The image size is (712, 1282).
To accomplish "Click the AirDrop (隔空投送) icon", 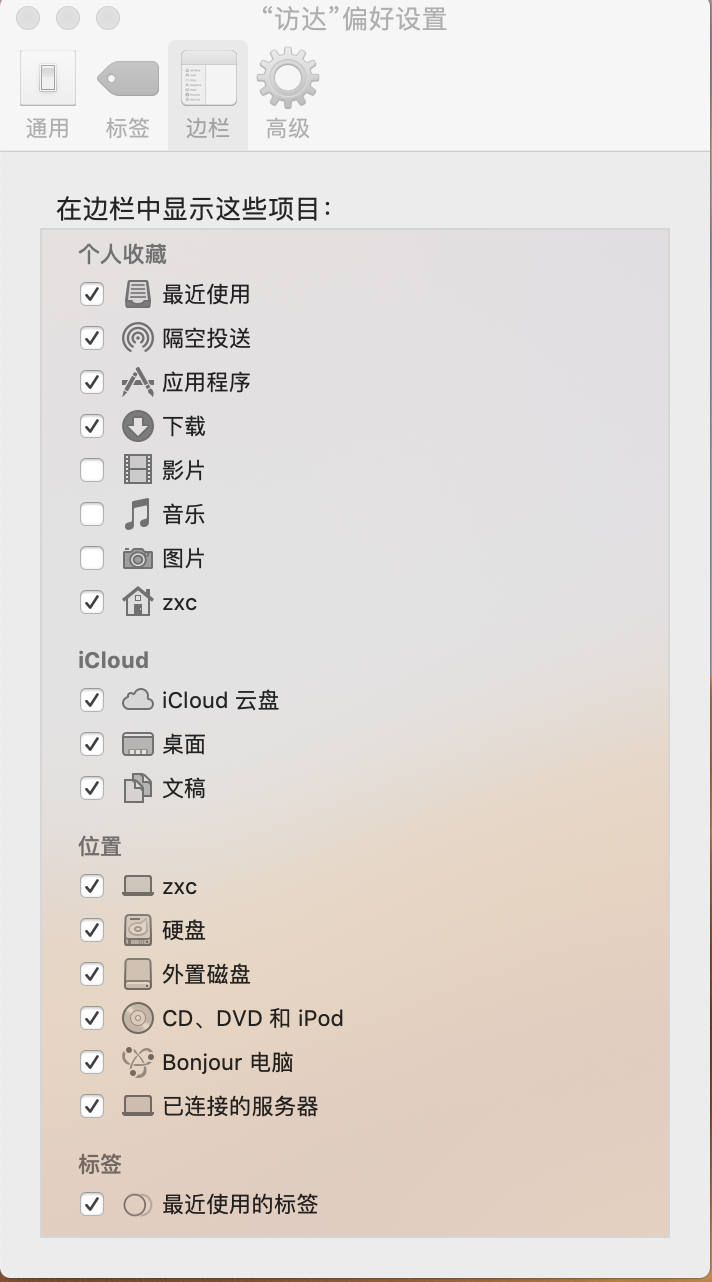I will point(137,338).
